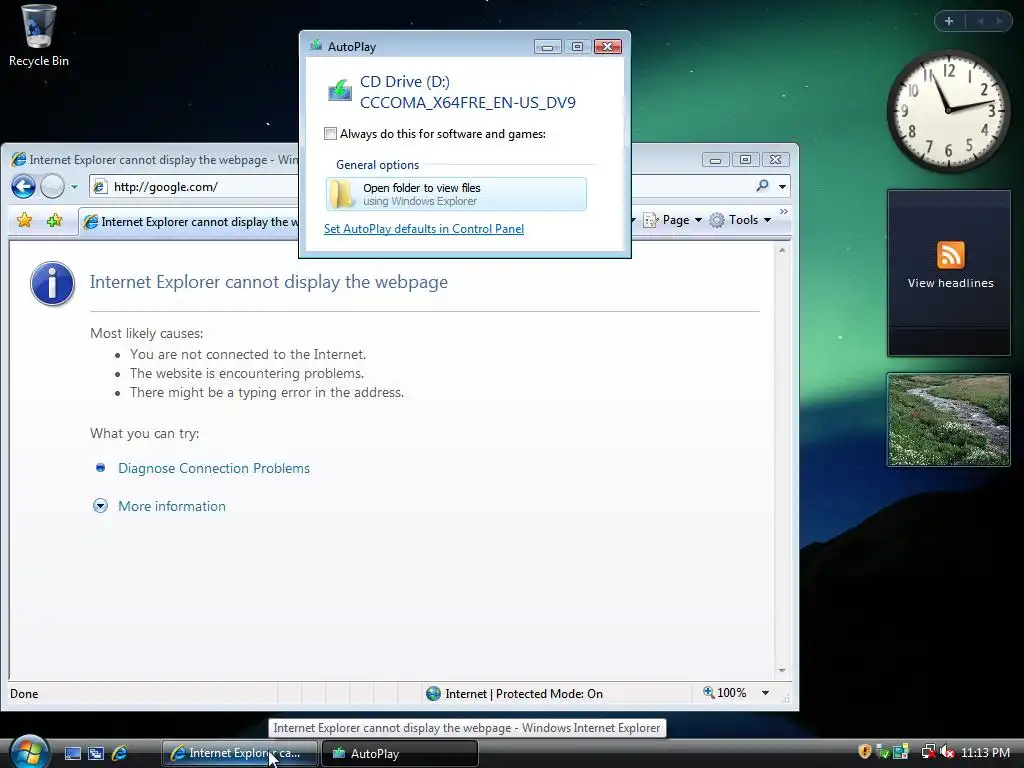This screenshot has height=768, width=1024.
Task: Click the Add to Favorites icon
Action: tap(54, 220)
